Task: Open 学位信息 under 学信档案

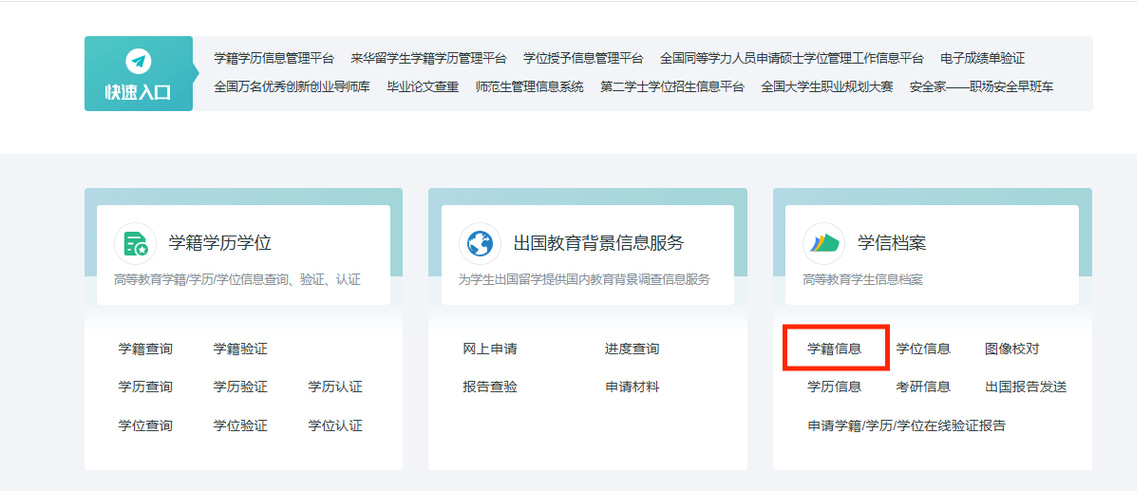Action: (x=923, y=349)
